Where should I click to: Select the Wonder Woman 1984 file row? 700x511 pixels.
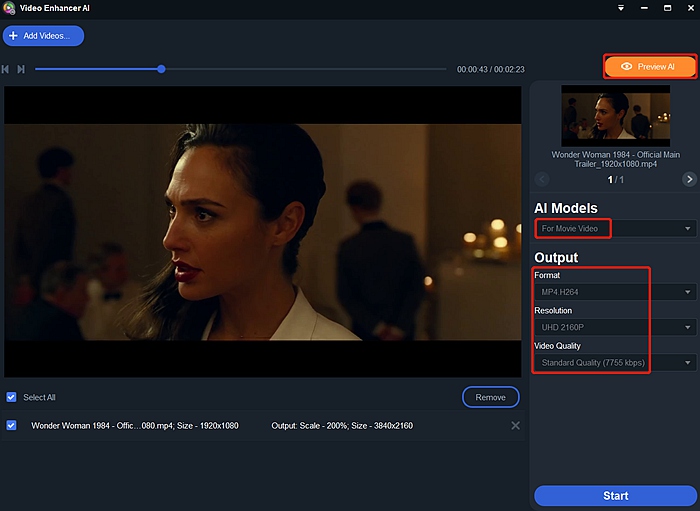tap(262, 426)
